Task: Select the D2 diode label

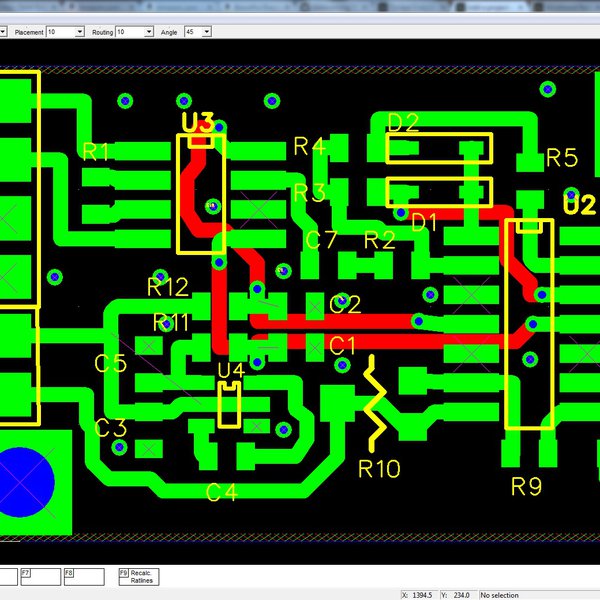Action: pyautogui.click(x=403, y=123)
